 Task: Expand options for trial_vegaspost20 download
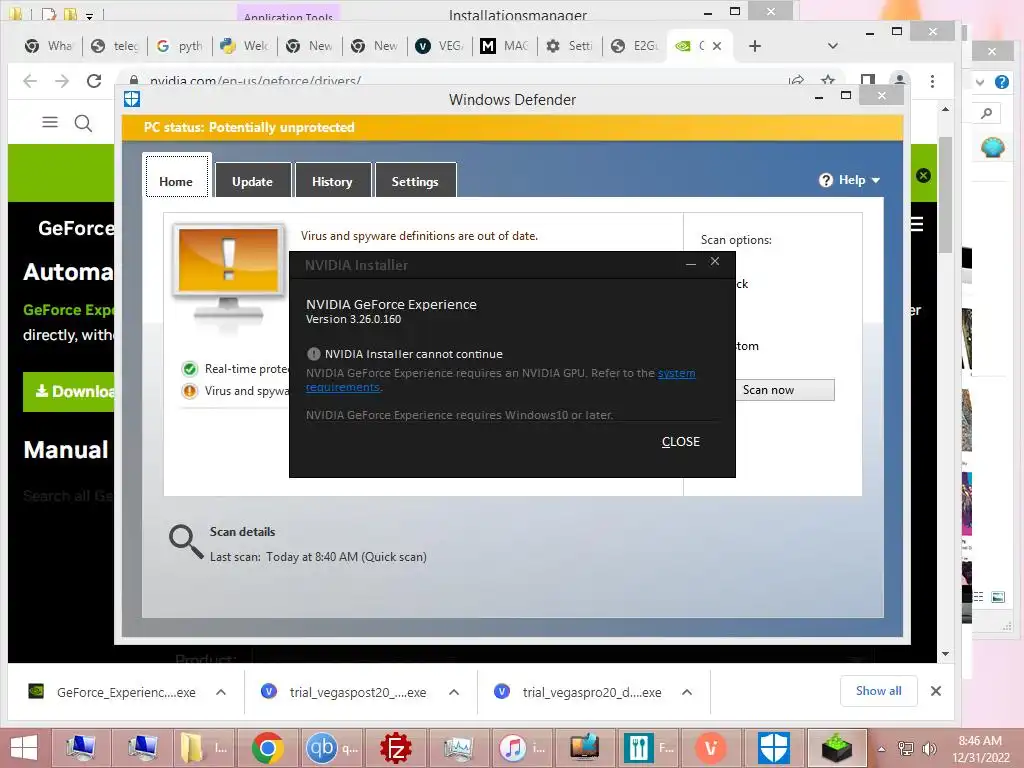tap(454, 692)
